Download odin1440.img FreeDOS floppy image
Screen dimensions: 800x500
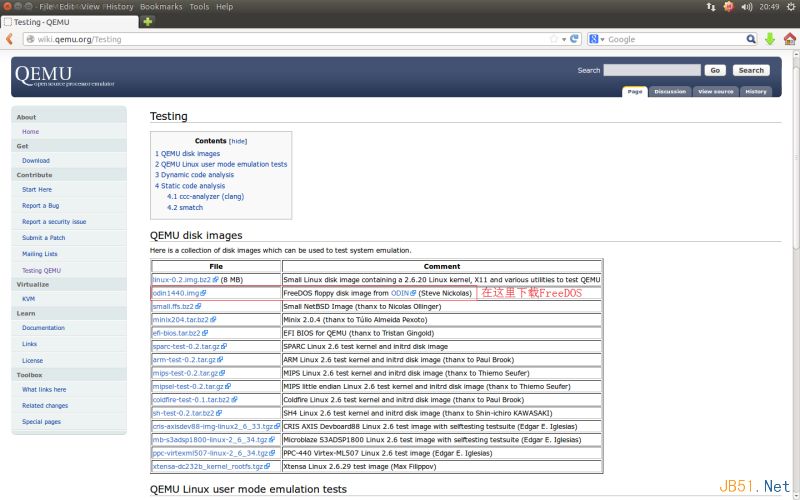(179, 293)
